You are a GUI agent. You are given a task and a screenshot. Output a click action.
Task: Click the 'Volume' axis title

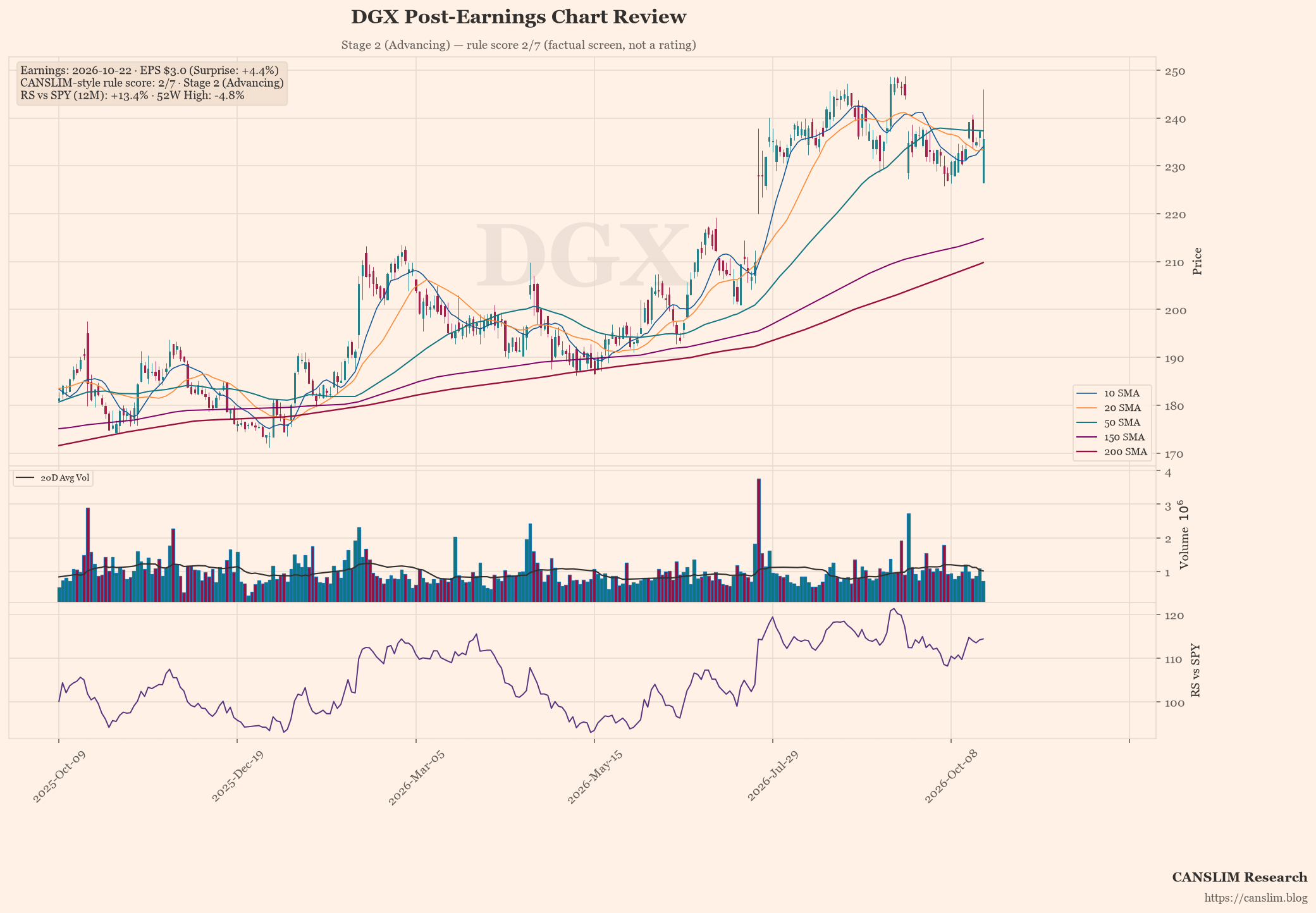pos(1184,536)
